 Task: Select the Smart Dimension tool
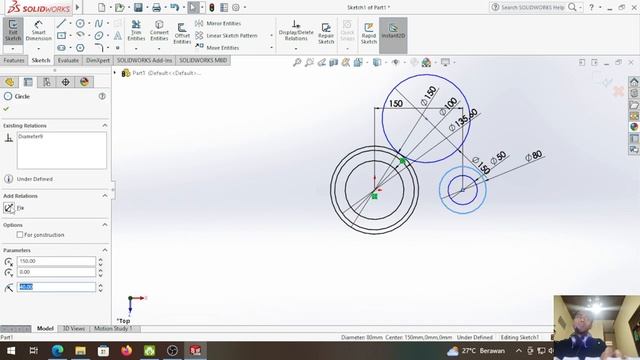(38, 31)
